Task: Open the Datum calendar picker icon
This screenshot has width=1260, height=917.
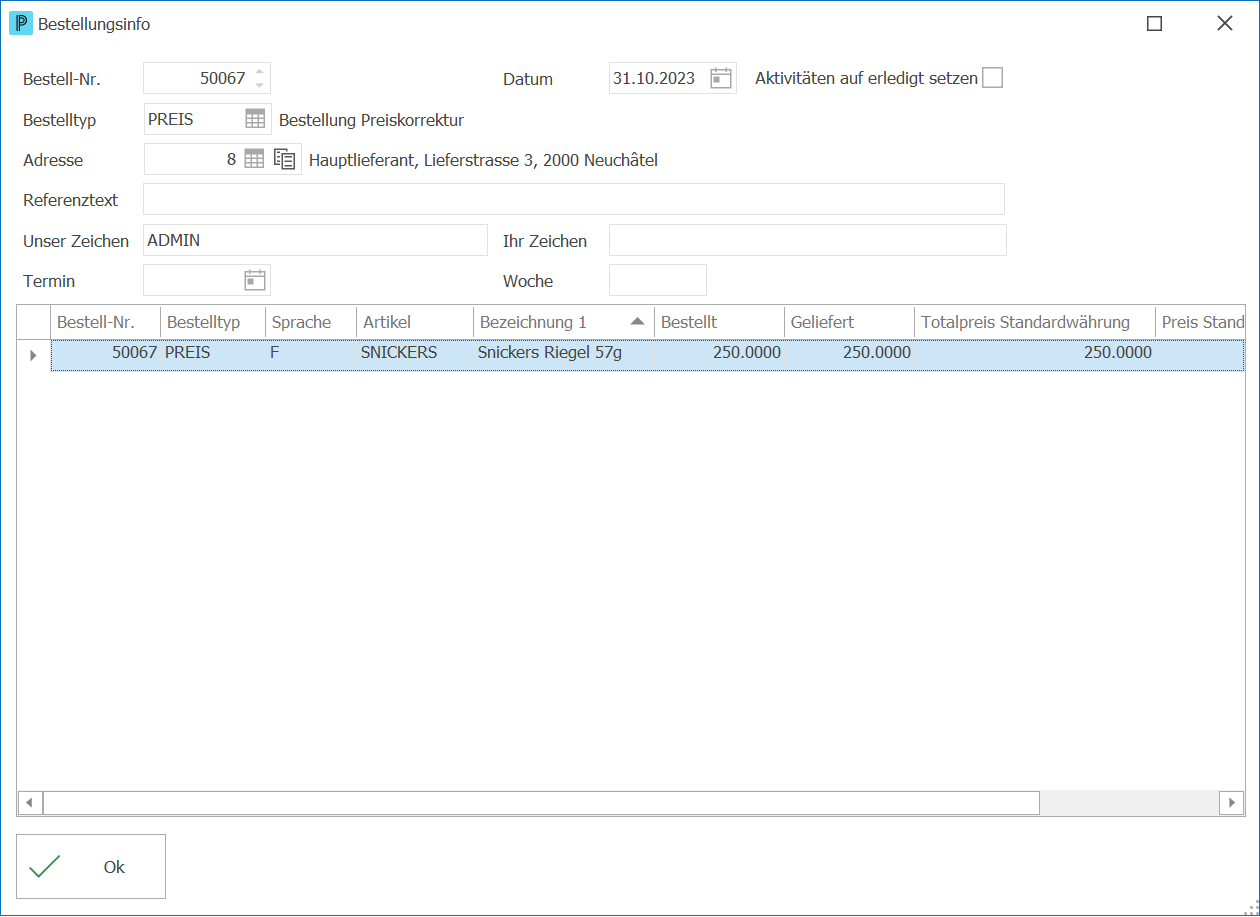Action: pos(721,78)
